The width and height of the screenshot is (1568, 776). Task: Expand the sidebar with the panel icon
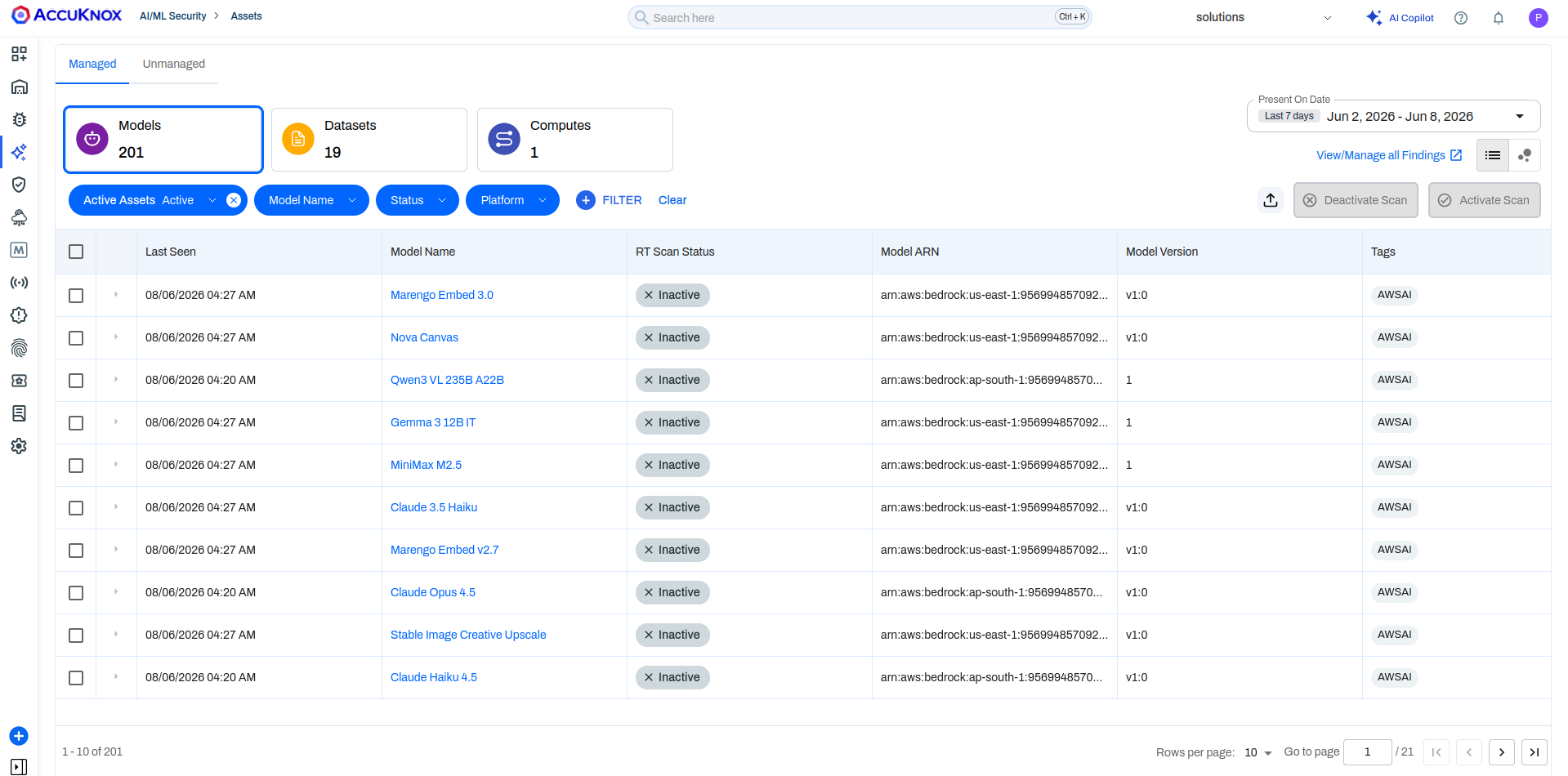tap(19, 767)
